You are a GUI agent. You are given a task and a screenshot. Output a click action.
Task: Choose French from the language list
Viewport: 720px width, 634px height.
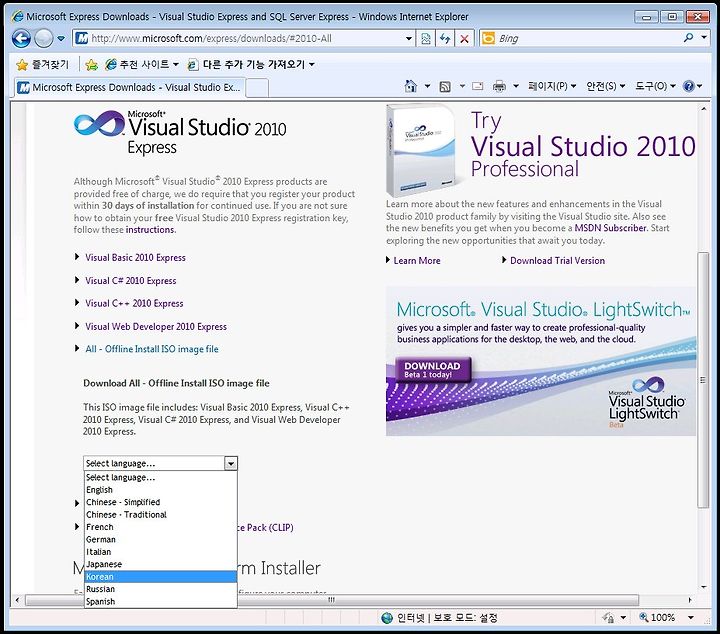(161, 527)
